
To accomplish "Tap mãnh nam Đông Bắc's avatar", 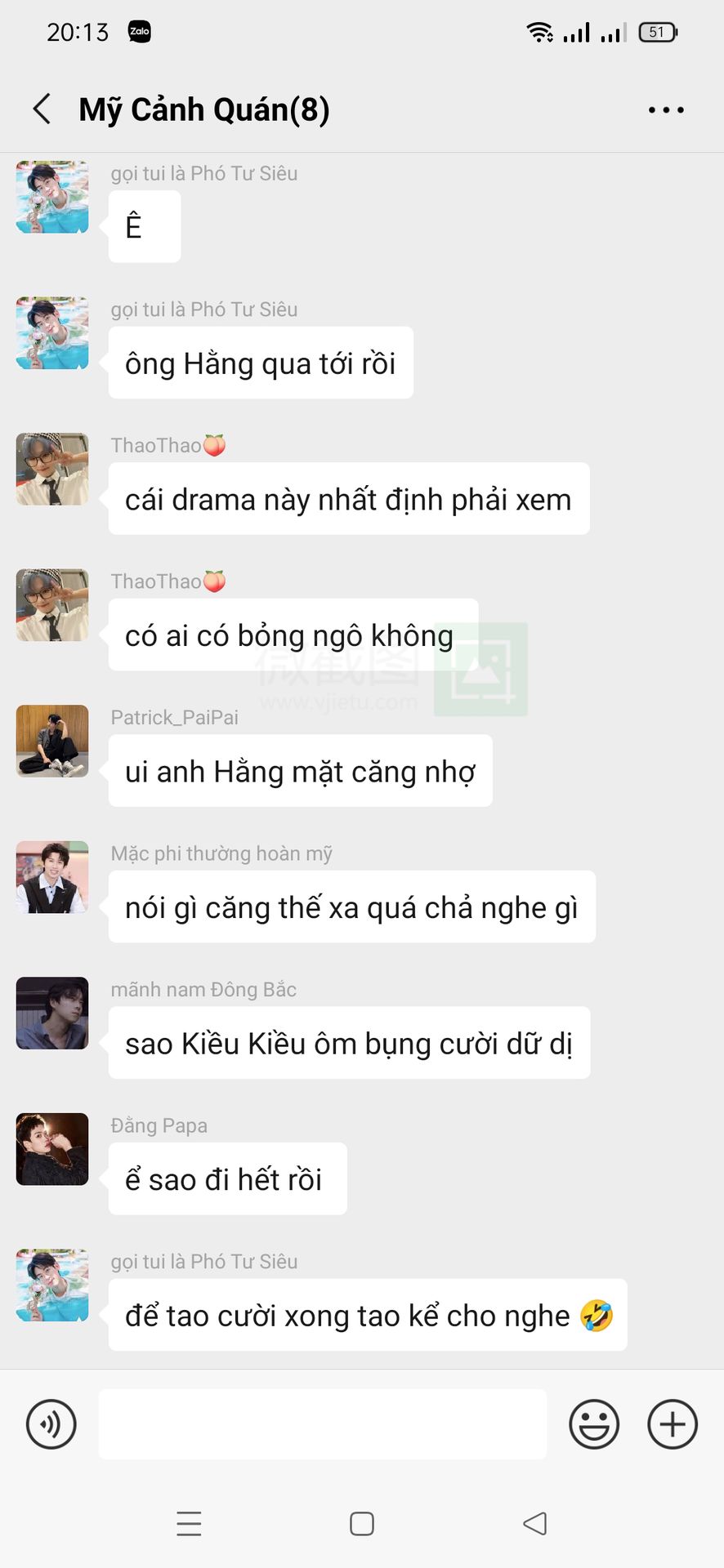I will click(x=52, y=1013).
